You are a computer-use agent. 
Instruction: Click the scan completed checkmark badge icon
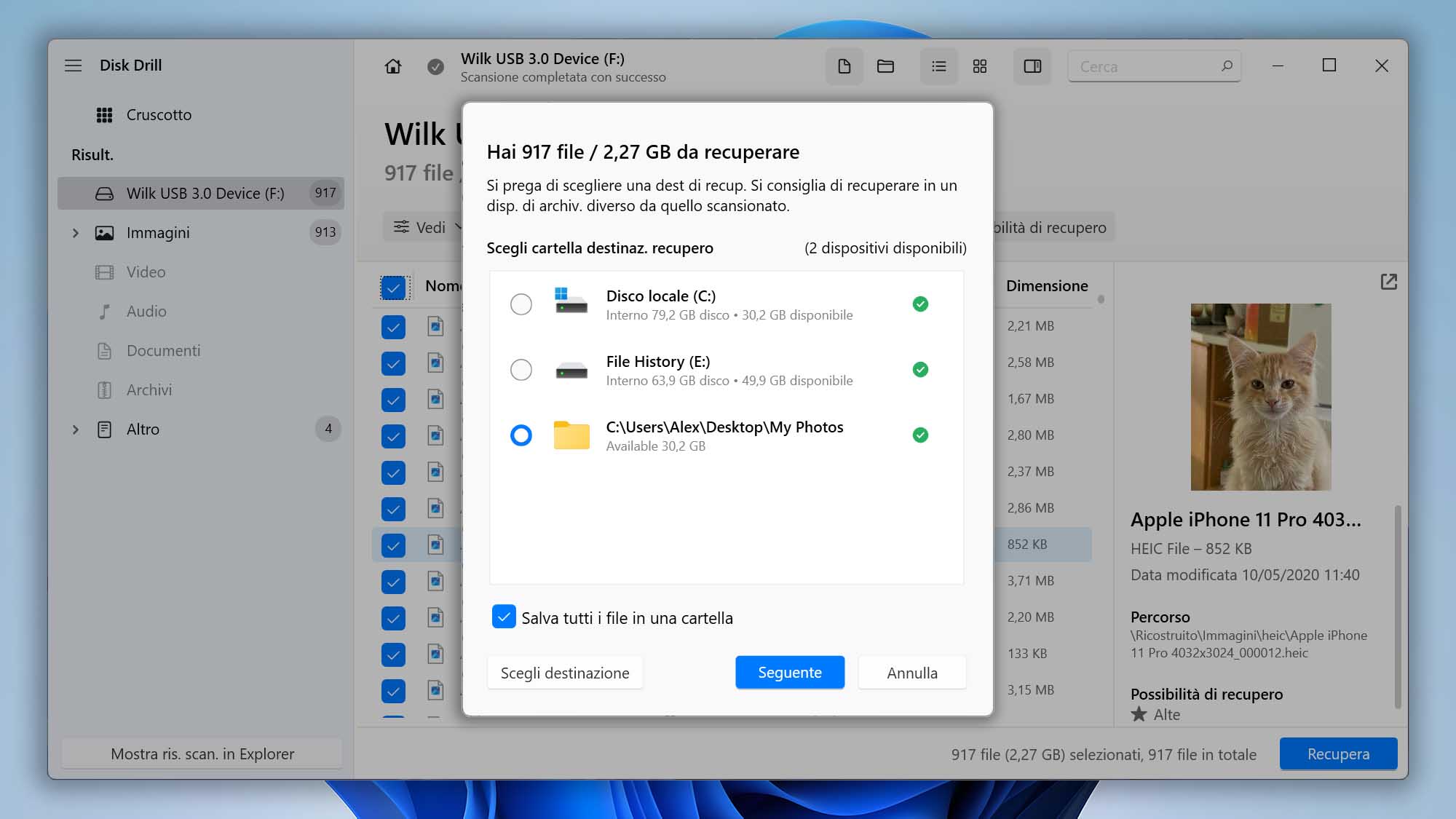pyautogui.click(x=435, y=66)
